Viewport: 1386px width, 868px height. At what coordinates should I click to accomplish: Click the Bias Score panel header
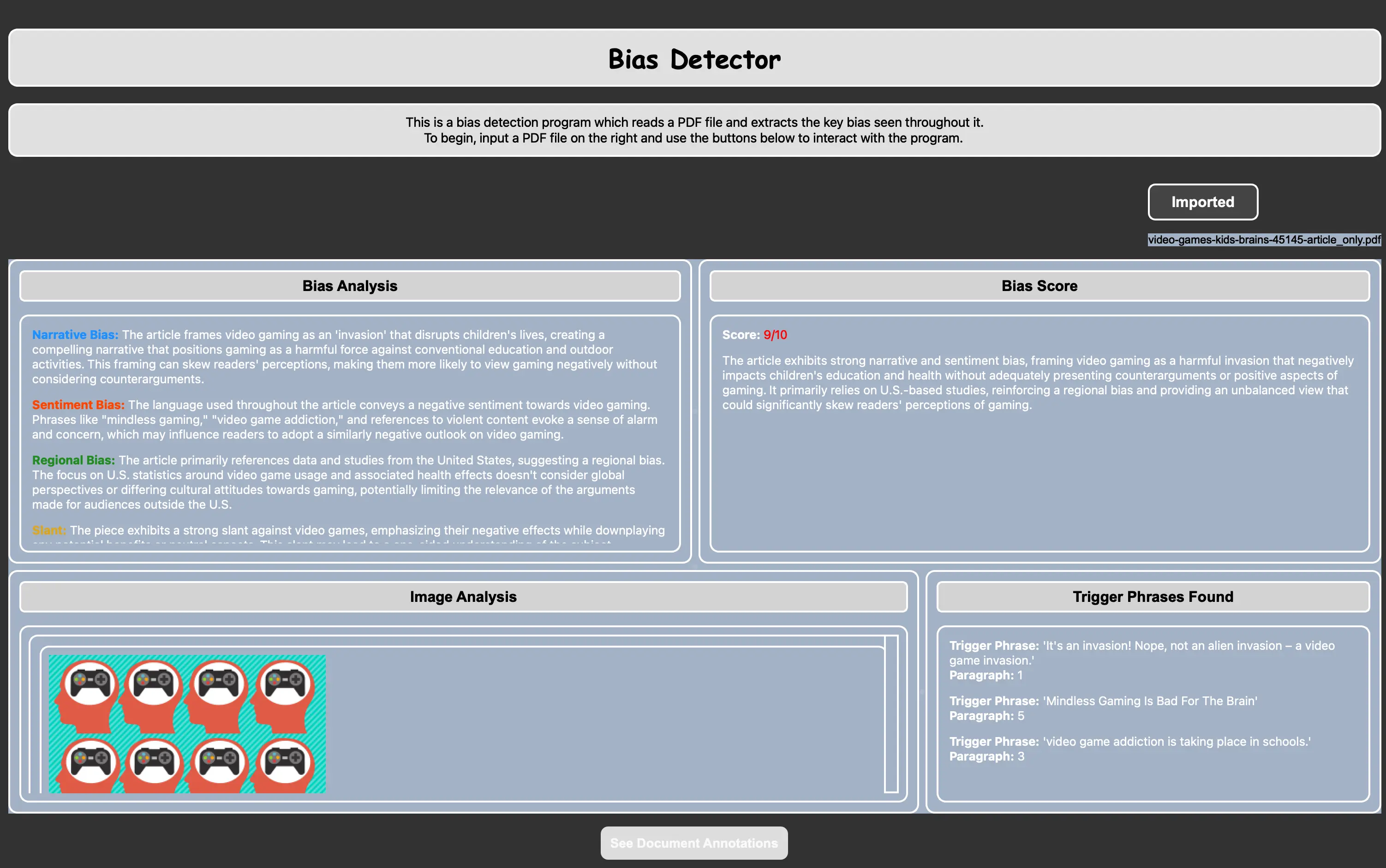pyautogui.click(x=1039, y=285)
